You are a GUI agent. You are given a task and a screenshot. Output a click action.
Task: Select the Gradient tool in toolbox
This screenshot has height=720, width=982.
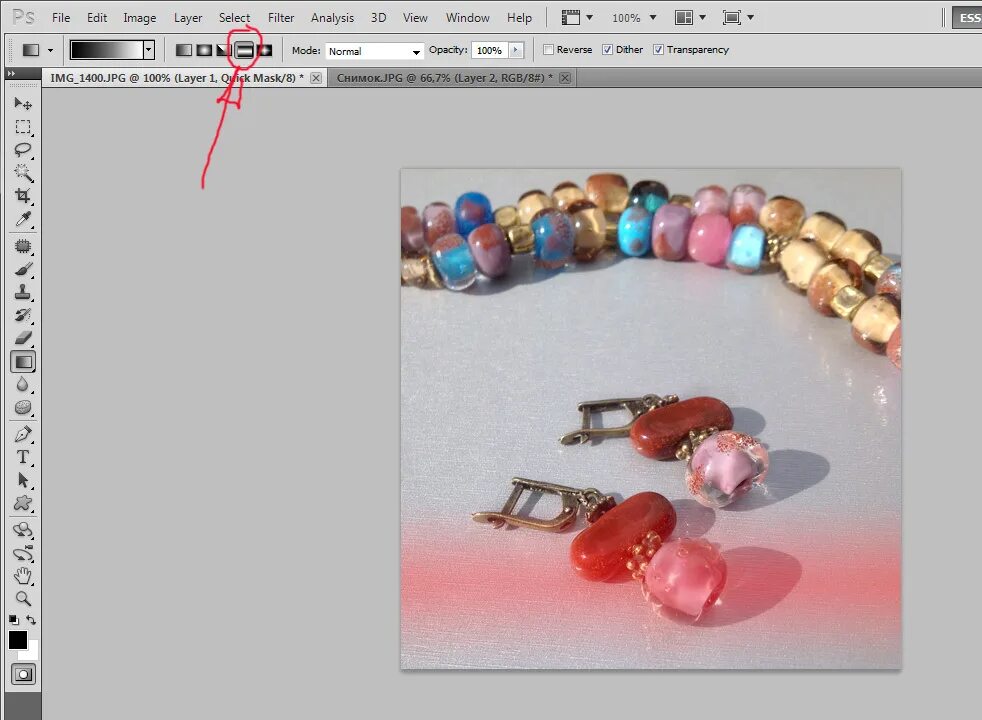23,361
